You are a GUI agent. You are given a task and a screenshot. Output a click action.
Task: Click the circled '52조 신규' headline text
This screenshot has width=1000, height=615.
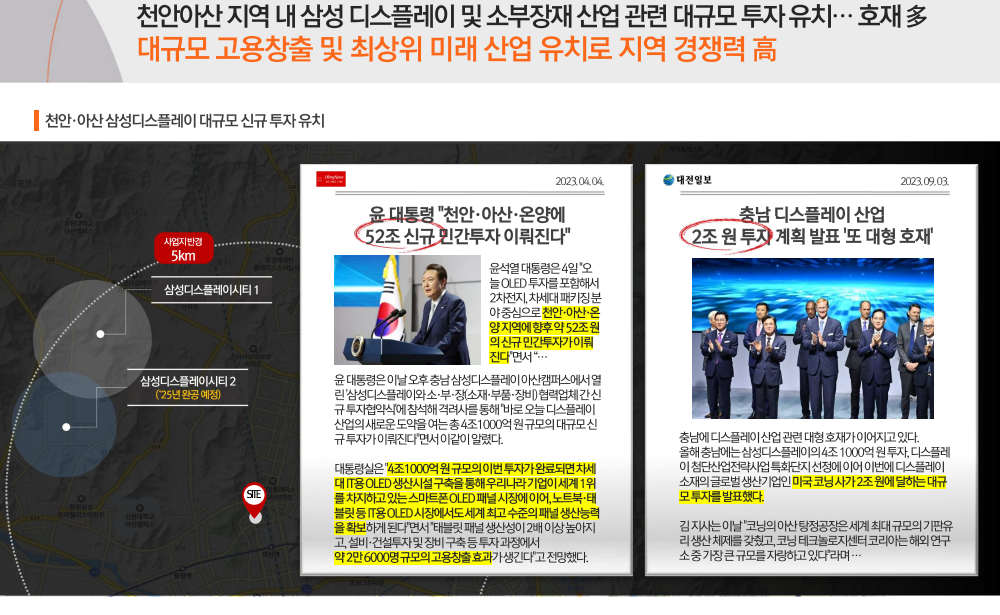coord(401,237)
